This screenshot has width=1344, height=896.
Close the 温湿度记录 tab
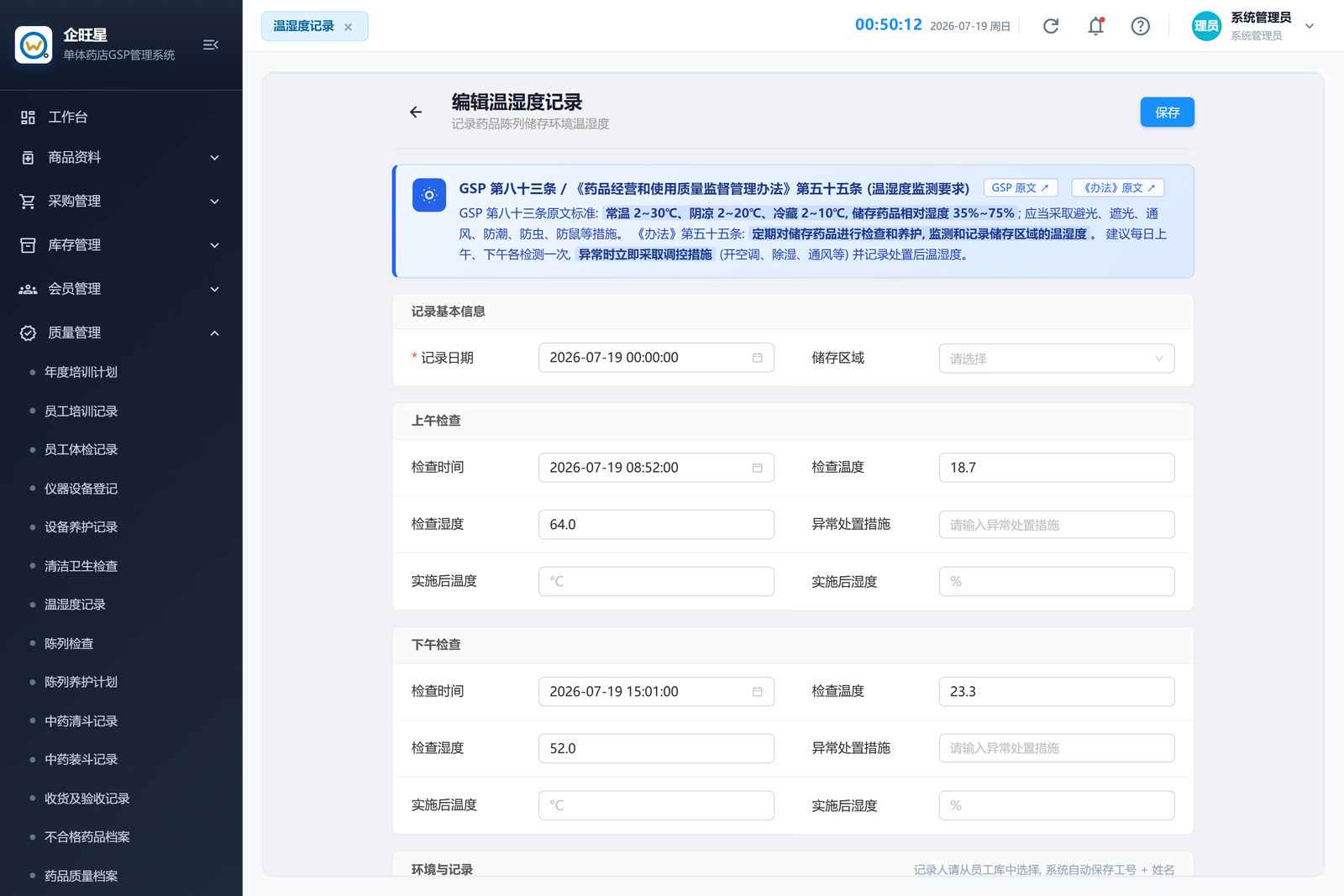pyautogui.click(x=348, y=27)
